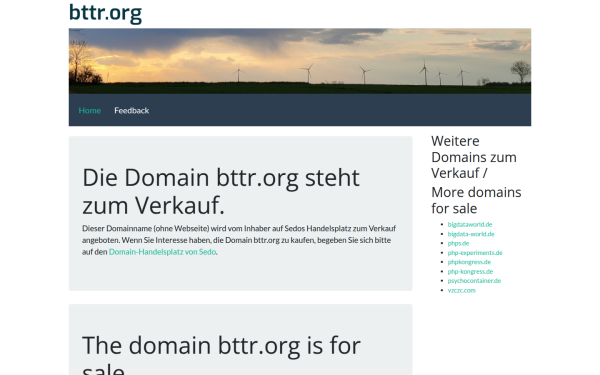The image size is (600, 375).
Task: Click the paragraph starting 'Dieser Domainname (ohne Webseite)'
Action: 239,240
